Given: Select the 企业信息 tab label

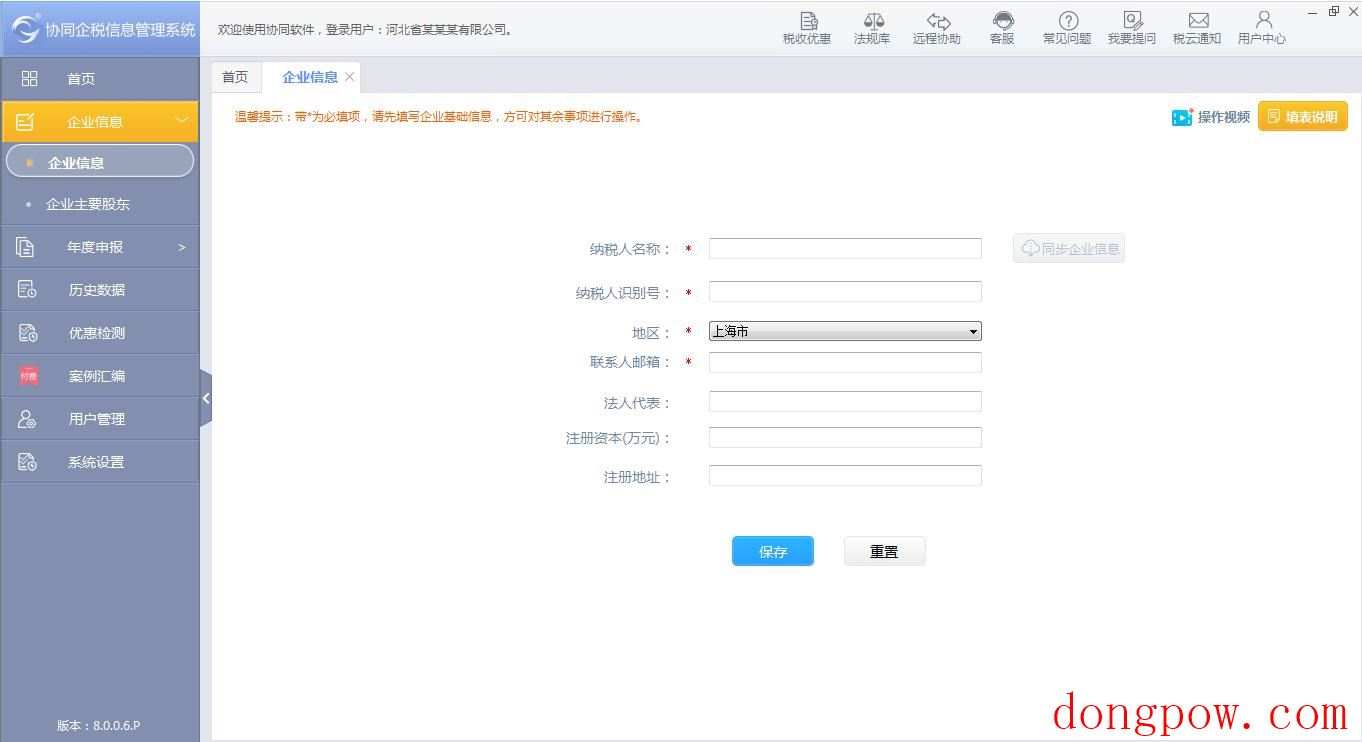Looking at the screenshot, I should pyautogui.click(x=310, y=77).
